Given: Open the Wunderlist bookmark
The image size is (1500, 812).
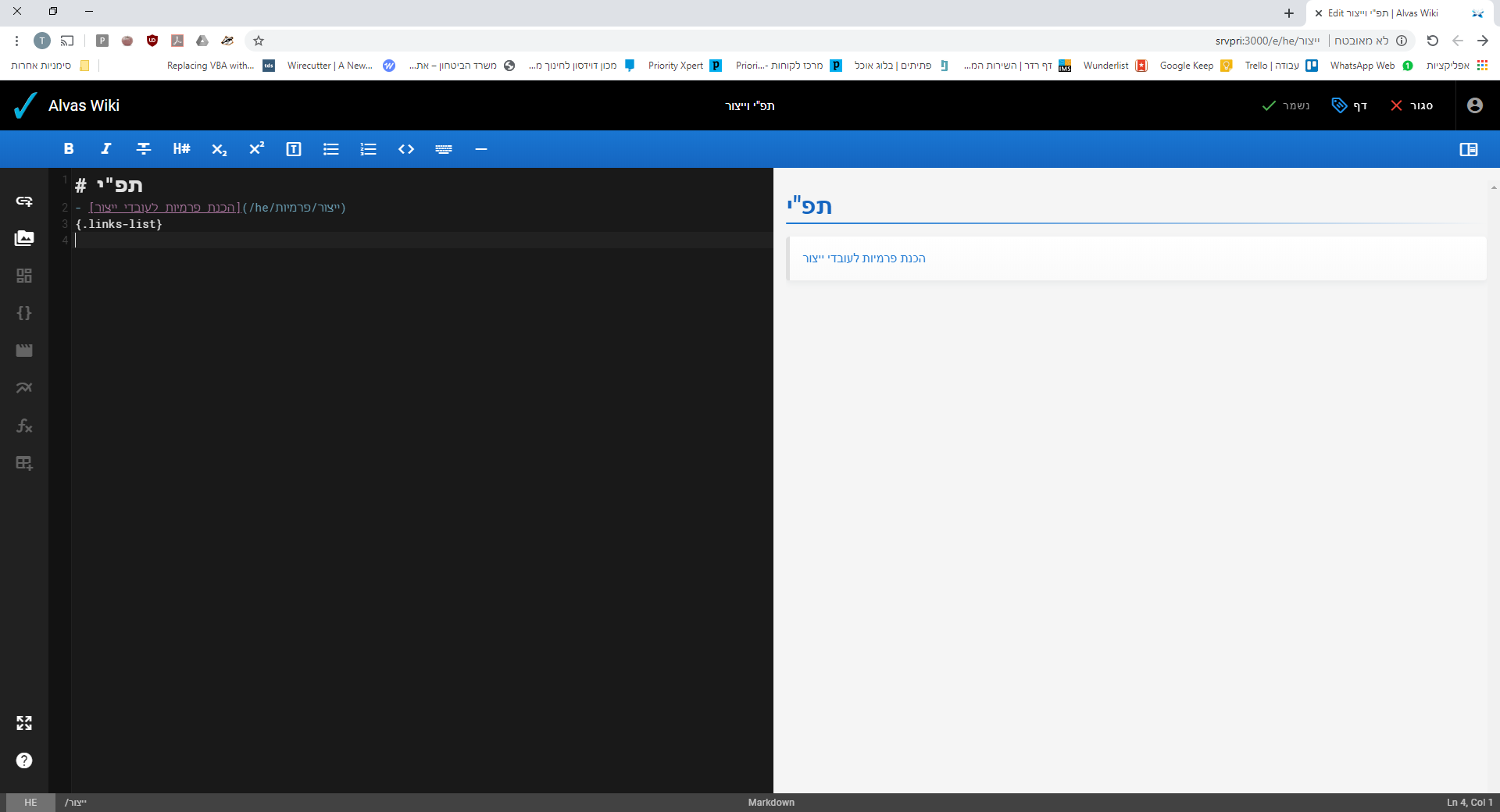Looking at the screenshot, I should [x=1115, y=66].
